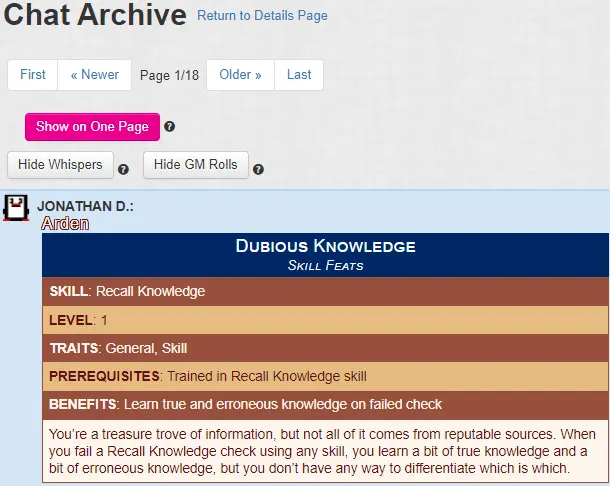Select the SKILL: Recall Knowledge row
The image size is (610, 486).
325,291
